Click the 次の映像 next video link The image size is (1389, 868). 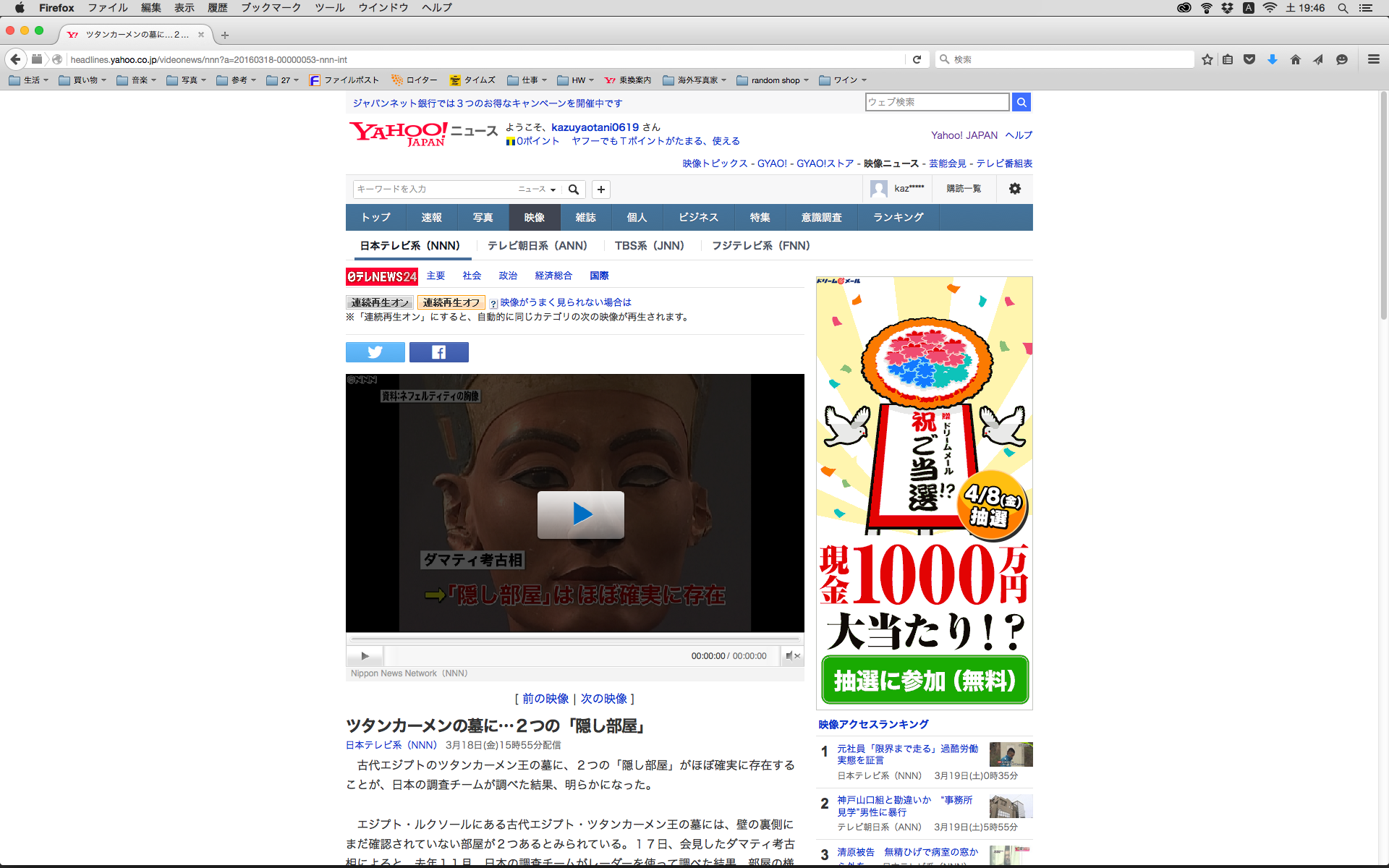point(603,699)
